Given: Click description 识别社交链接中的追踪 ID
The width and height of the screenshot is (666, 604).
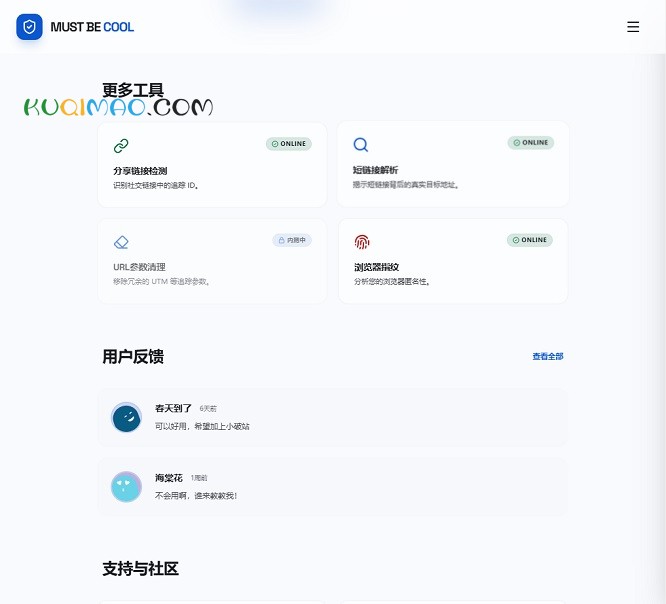Looking at the screenshot, I should [156, 186].
